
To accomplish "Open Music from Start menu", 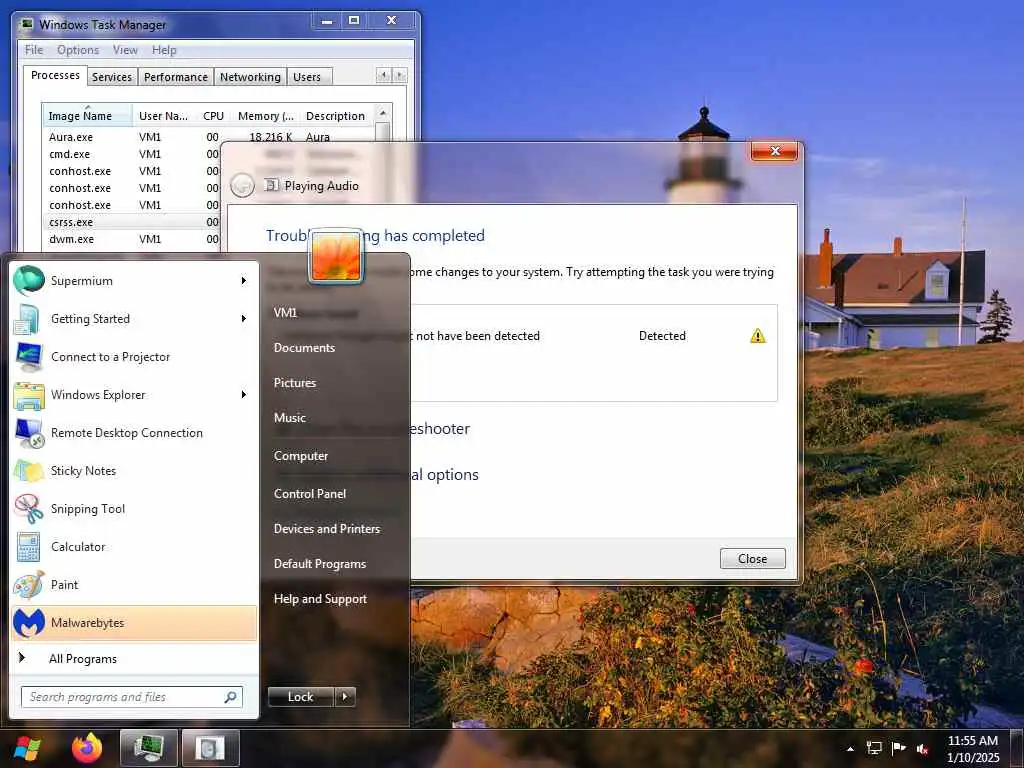I will [290, 418].
